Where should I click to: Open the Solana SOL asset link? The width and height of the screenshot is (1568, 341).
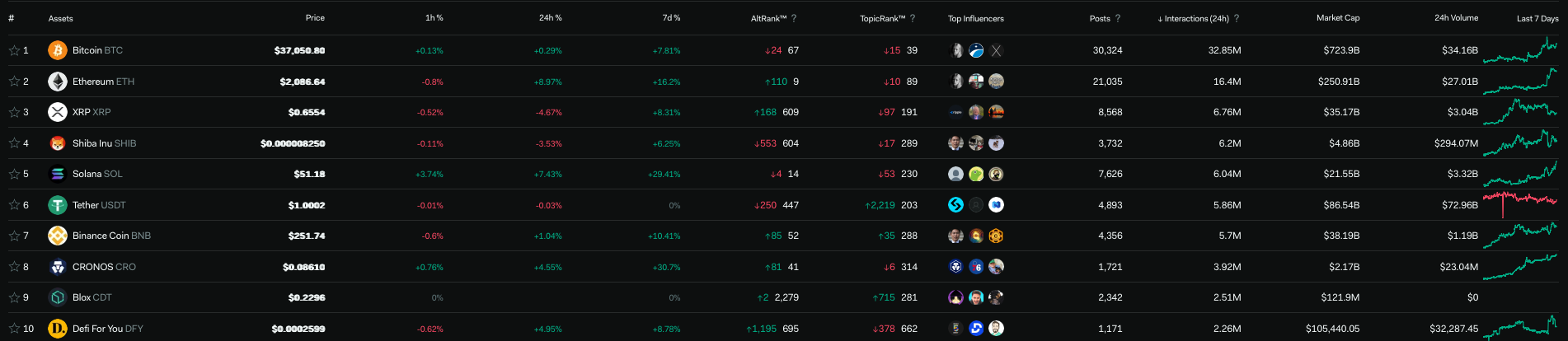(x=97, y=174)
